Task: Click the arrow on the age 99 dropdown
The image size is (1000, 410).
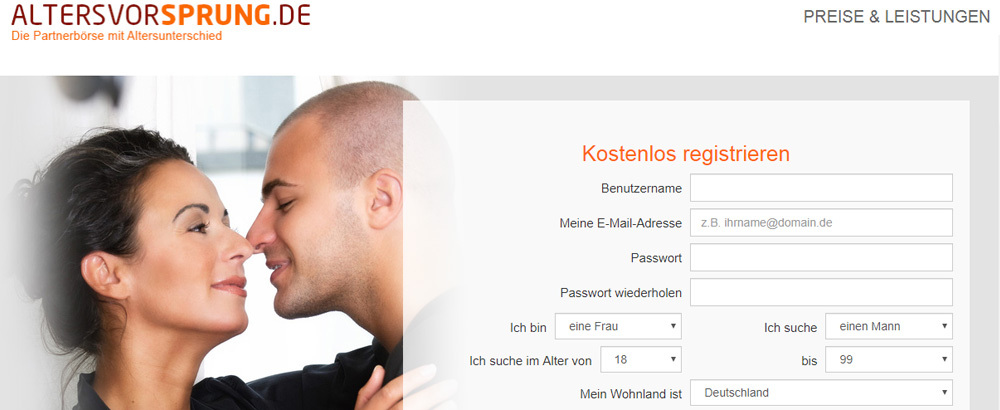Action: pos(945,360)
